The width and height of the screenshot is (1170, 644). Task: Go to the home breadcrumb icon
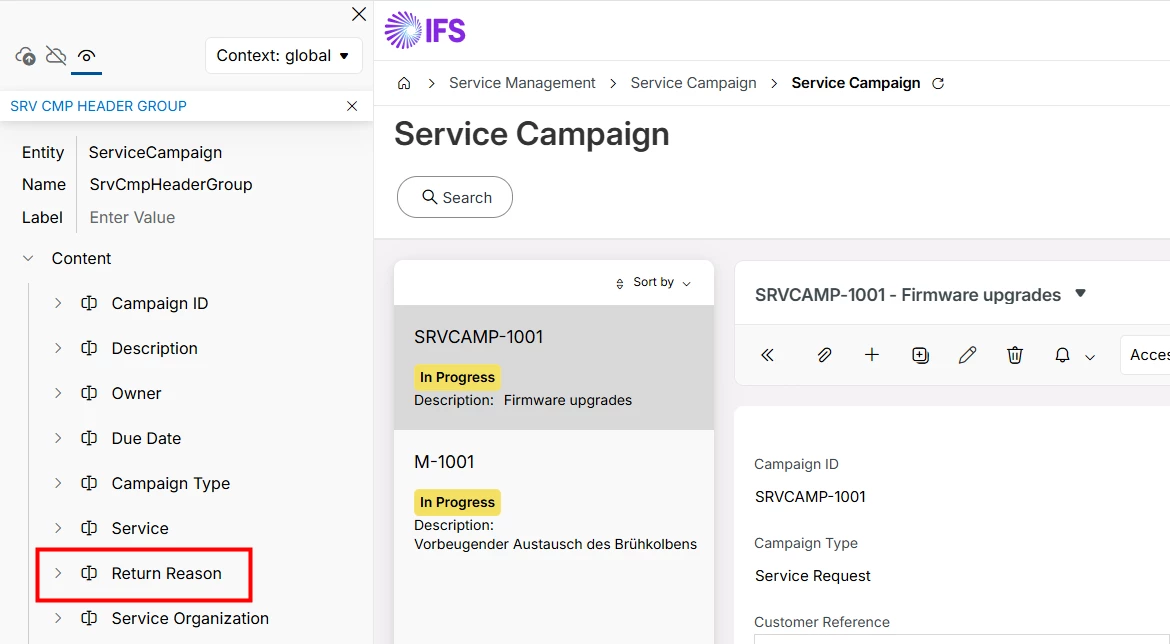click(404, 84)
